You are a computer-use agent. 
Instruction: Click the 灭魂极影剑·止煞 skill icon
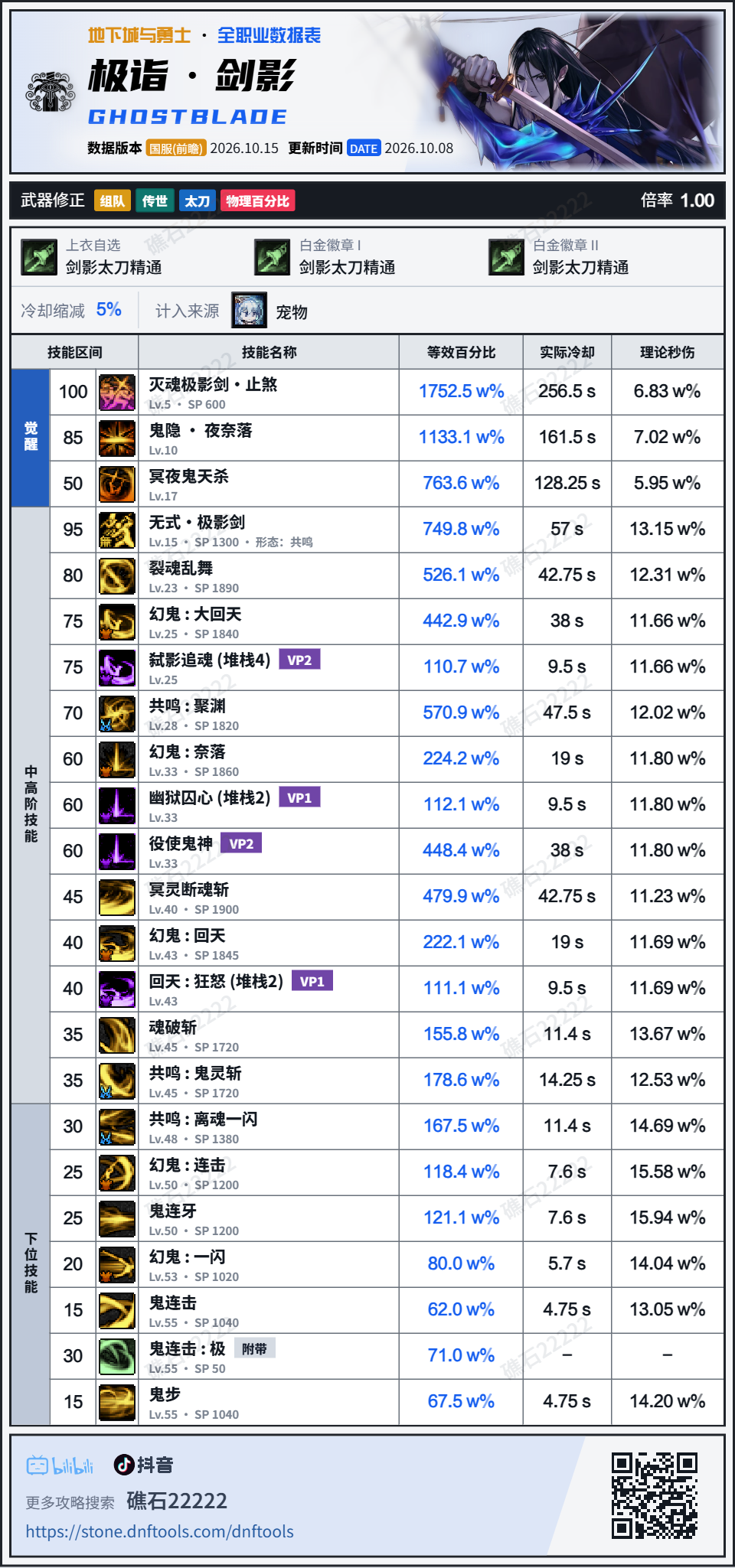(x=117, y=392)
